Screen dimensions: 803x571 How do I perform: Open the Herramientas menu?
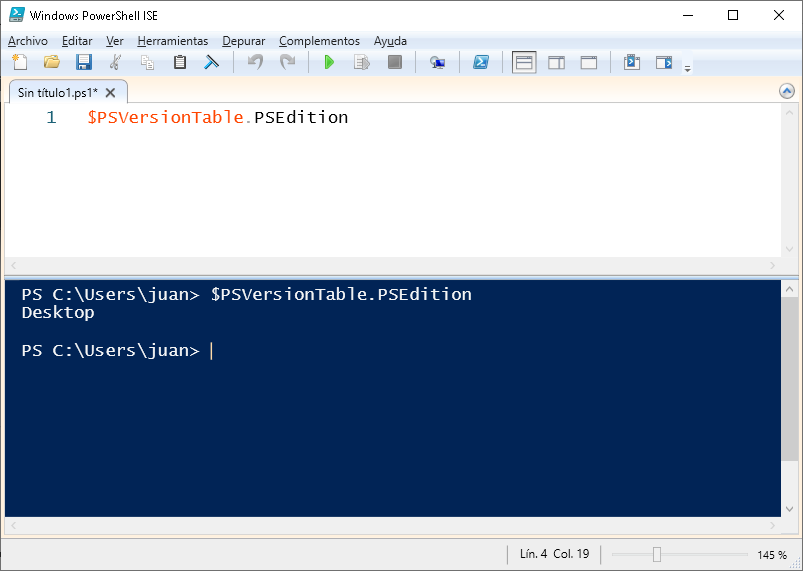pyautogui.click(x=173, y=41)
